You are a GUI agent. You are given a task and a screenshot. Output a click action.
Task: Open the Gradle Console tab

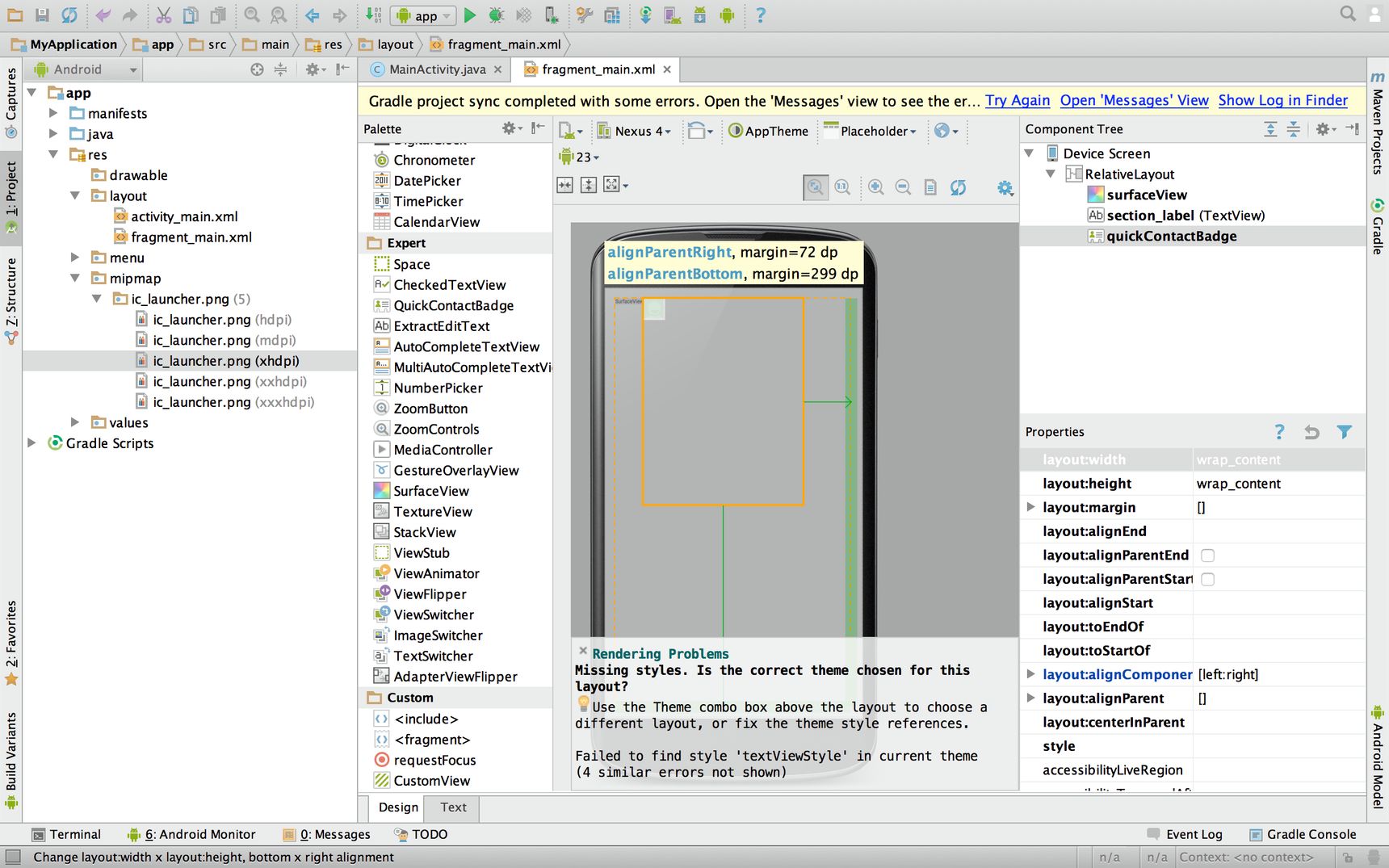coord(1303,834)
